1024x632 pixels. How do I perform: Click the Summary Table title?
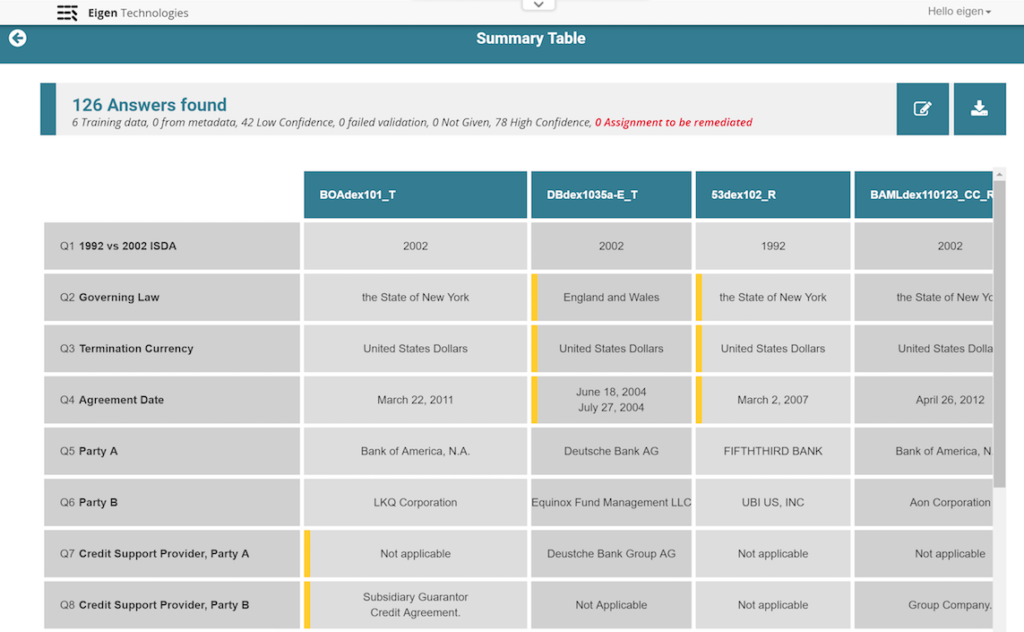point(530,39)
